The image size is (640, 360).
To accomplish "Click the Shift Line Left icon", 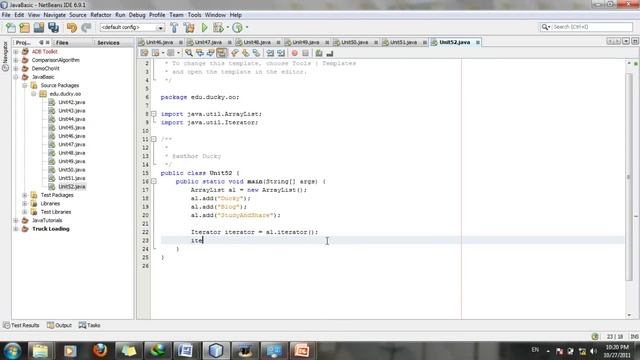I will click(270, 53).
